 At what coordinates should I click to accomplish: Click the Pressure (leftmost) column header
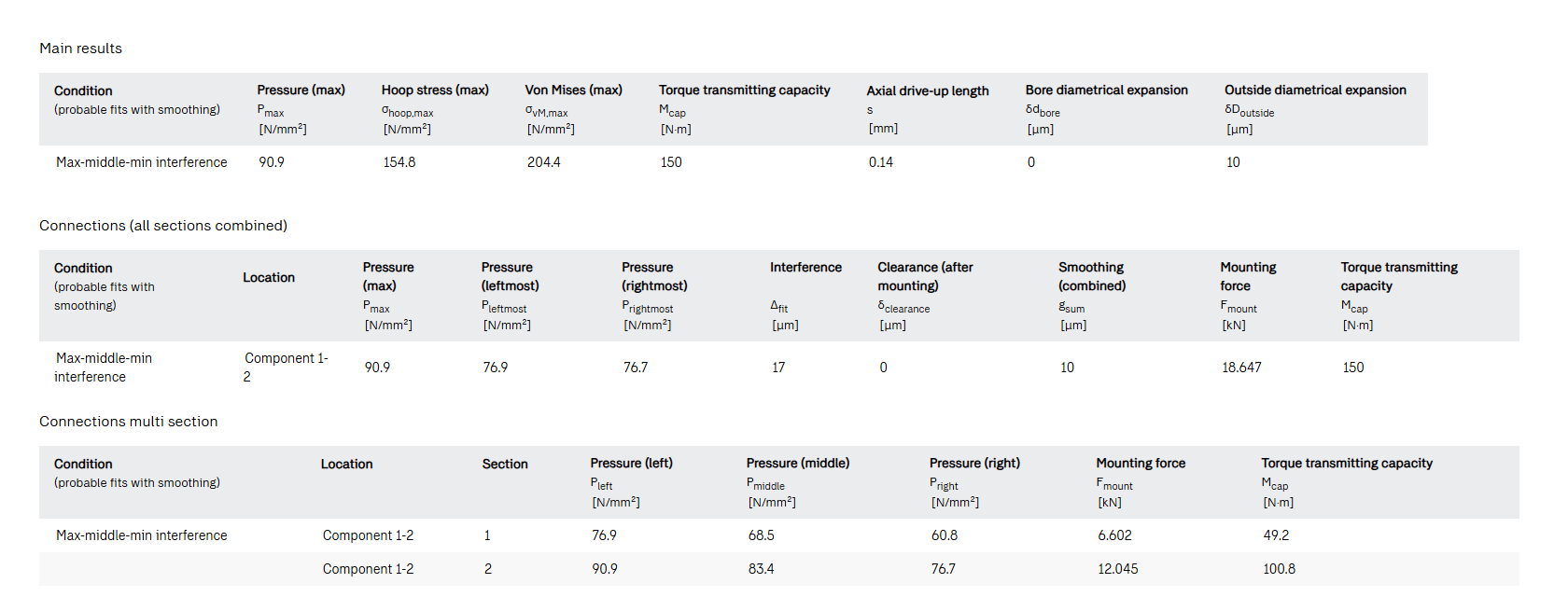510,277
